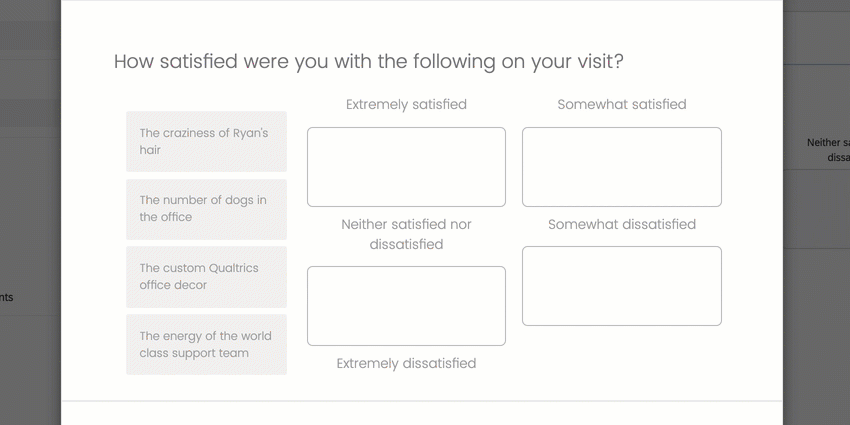The height and width of the screenshot is (425, 850).
Task: Click the background "Neither sa" column header
Action: [827, 143]
